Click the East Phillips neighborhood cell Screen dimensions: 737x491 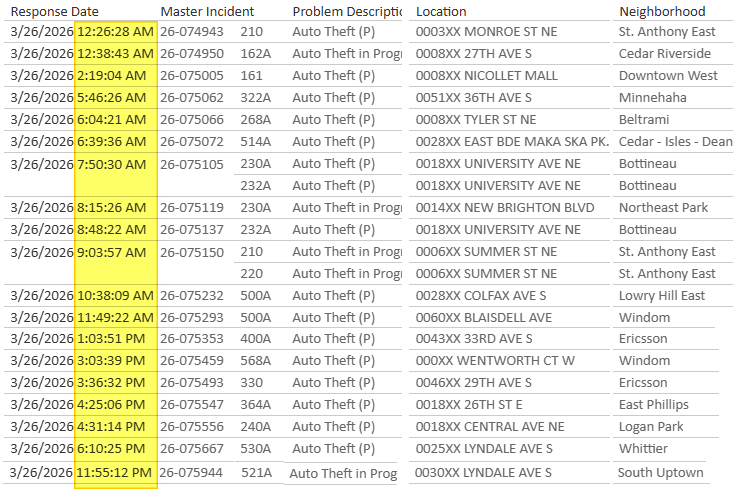coord(653,405)
